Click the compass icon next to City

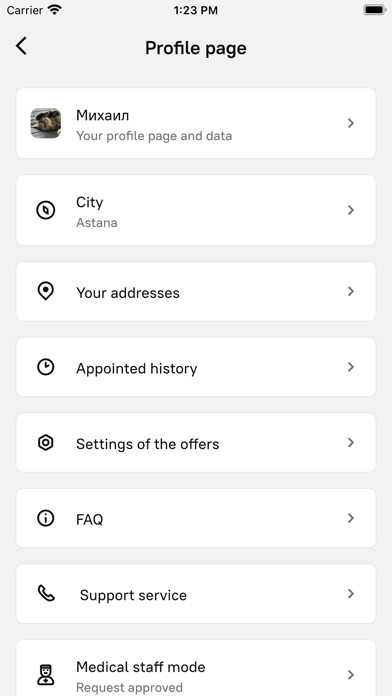[x=45, y=210]
